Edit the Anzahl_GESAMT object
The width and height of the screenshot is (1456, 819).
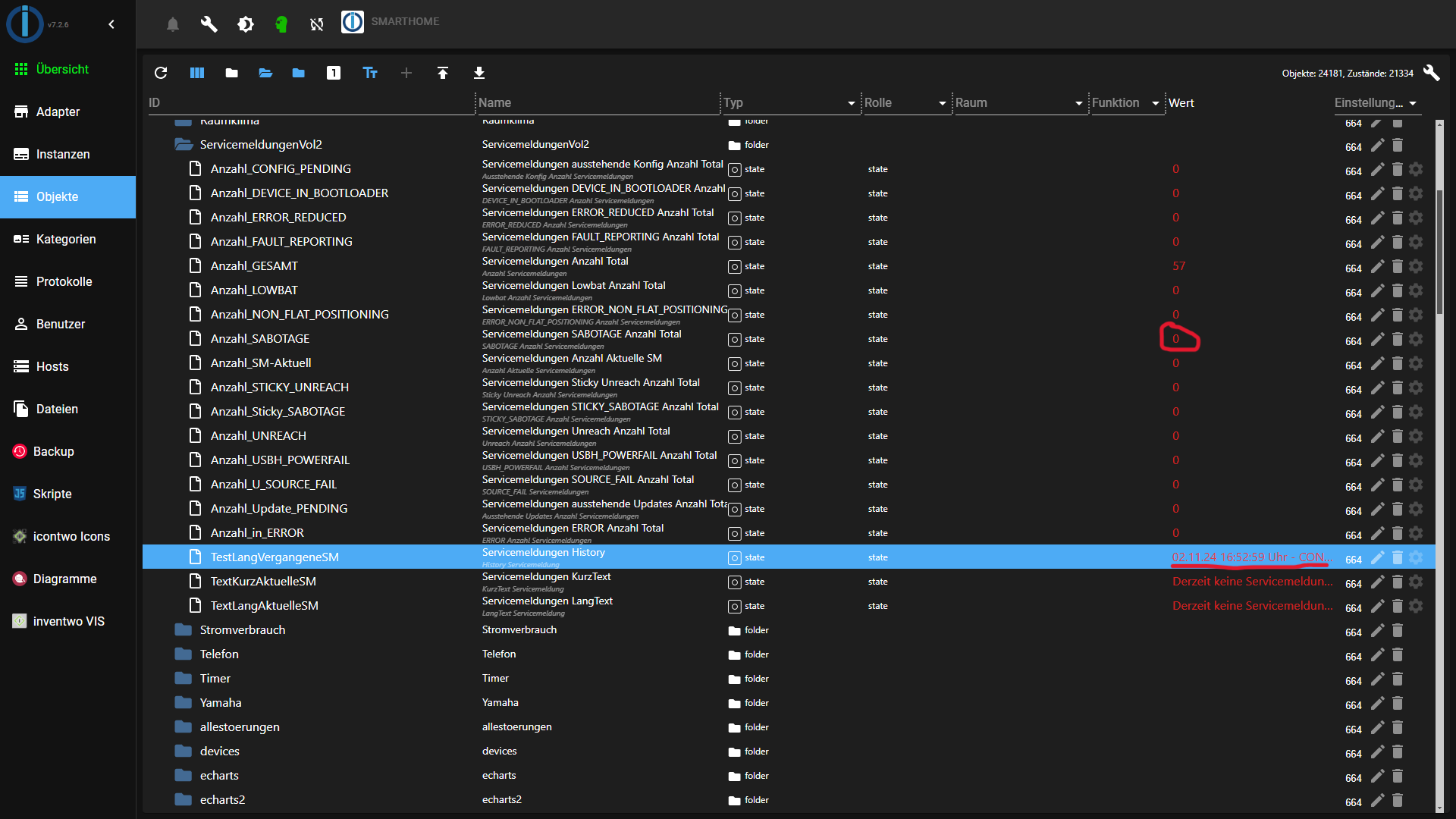pyautogui.click(x=1378, y=266)
